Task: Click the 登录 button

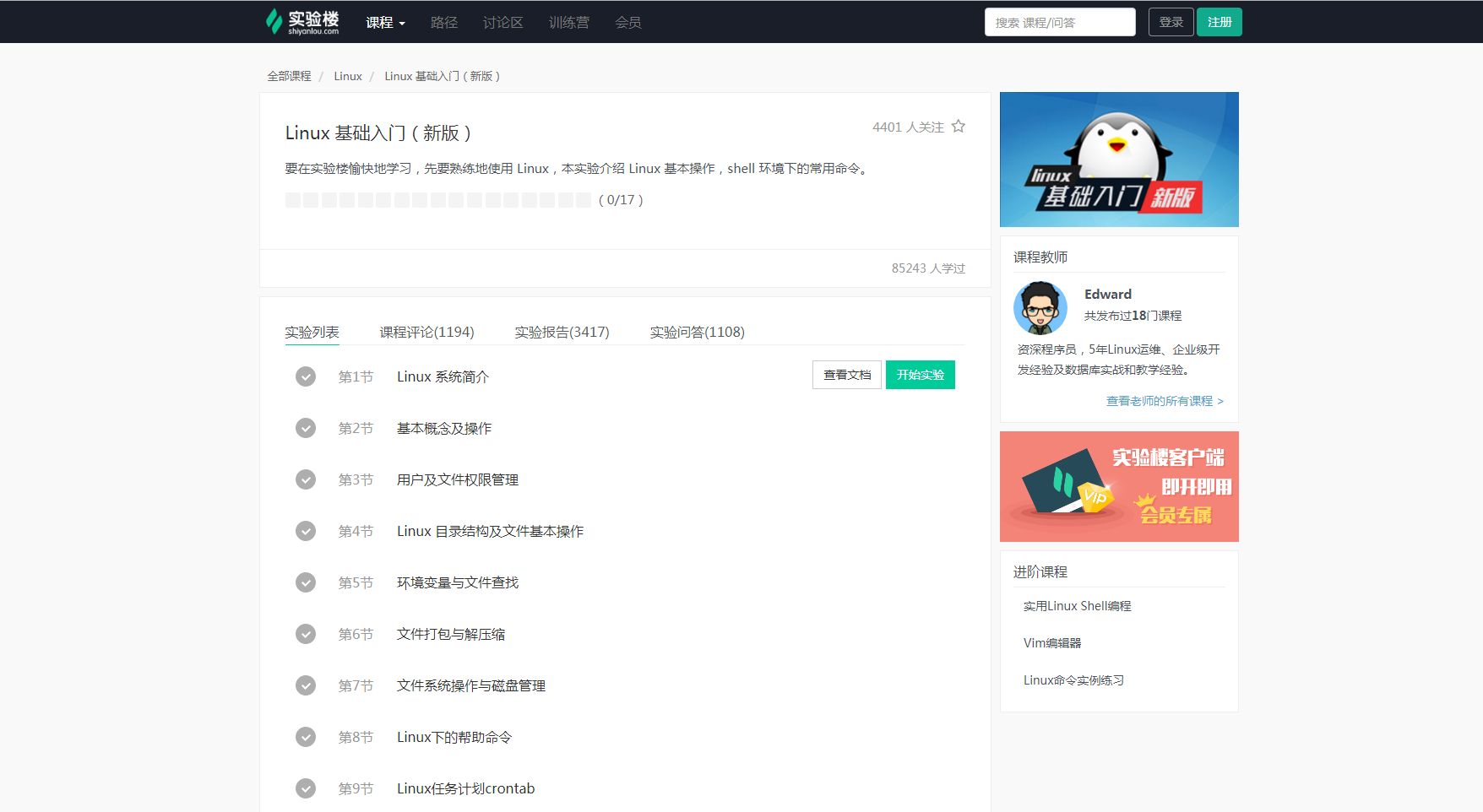Action: (x=1171, y=22)
